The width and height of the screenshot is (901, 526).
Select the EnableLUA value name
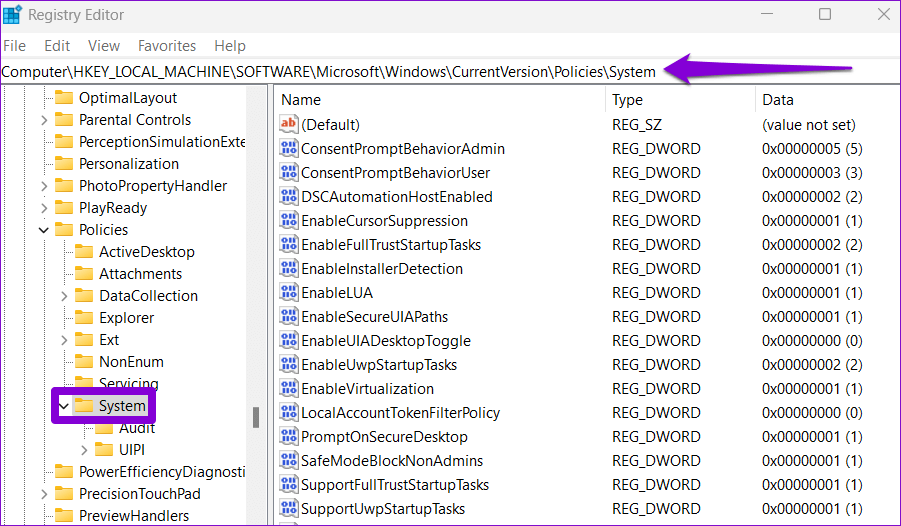tap(337, 293)
